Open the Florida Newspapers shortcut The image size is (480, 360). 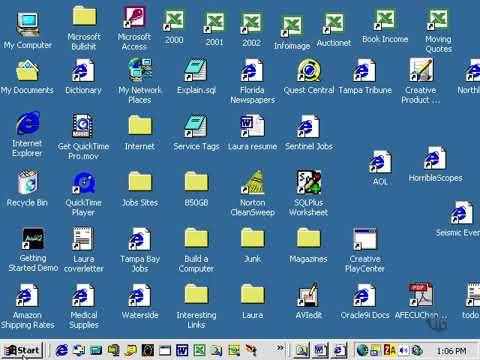[252, 71]
